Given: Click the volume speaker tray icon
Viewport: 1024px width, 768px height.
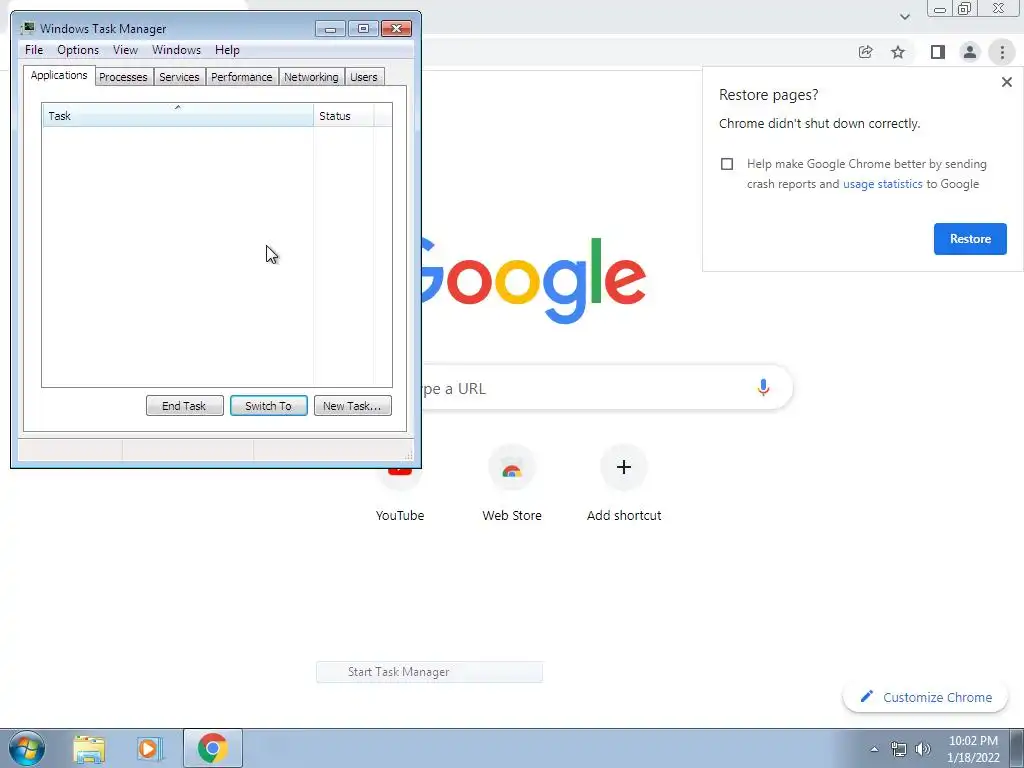Looking at the screenshot, I should click(x=923, y=749).
